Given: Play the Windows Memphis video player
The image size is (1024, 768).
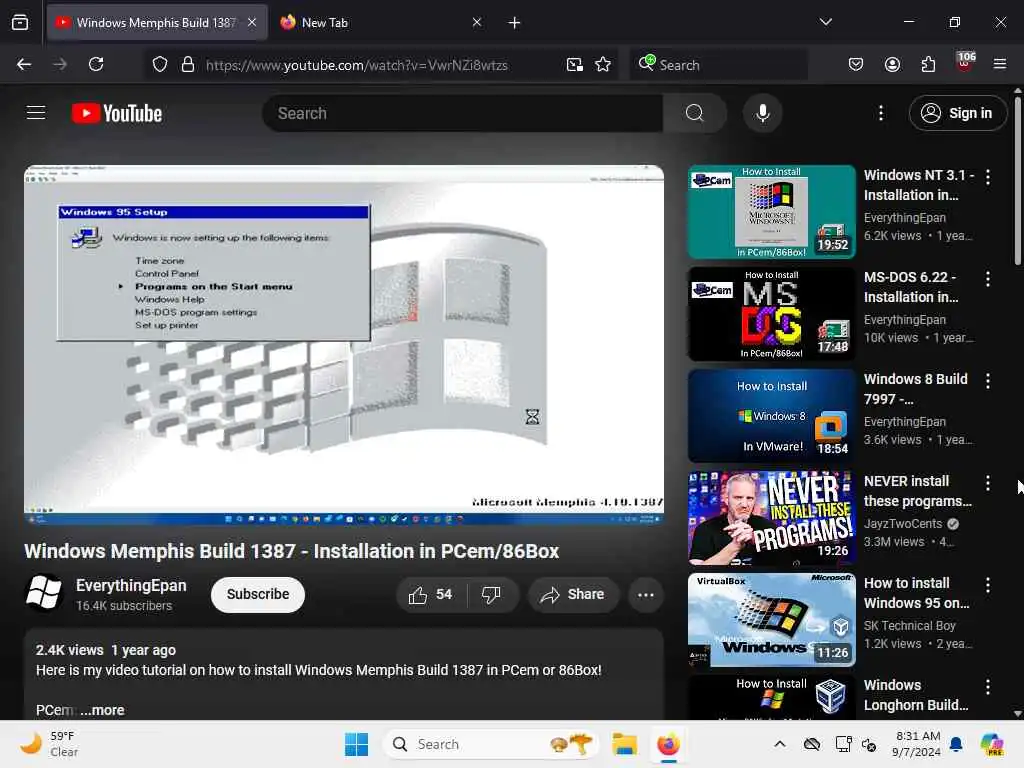Looking at the screenshot, I should (x=344, y=345).
